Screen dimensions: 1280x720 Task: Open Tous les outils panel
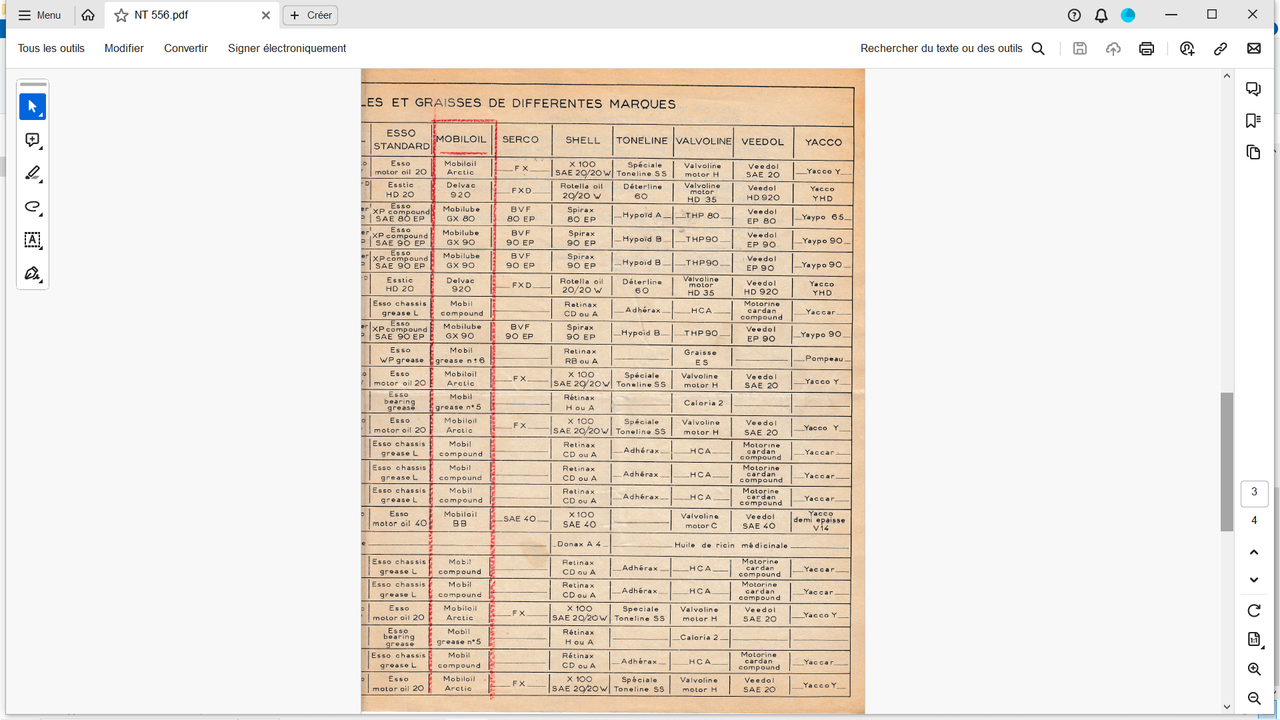[x=51, y=48]
